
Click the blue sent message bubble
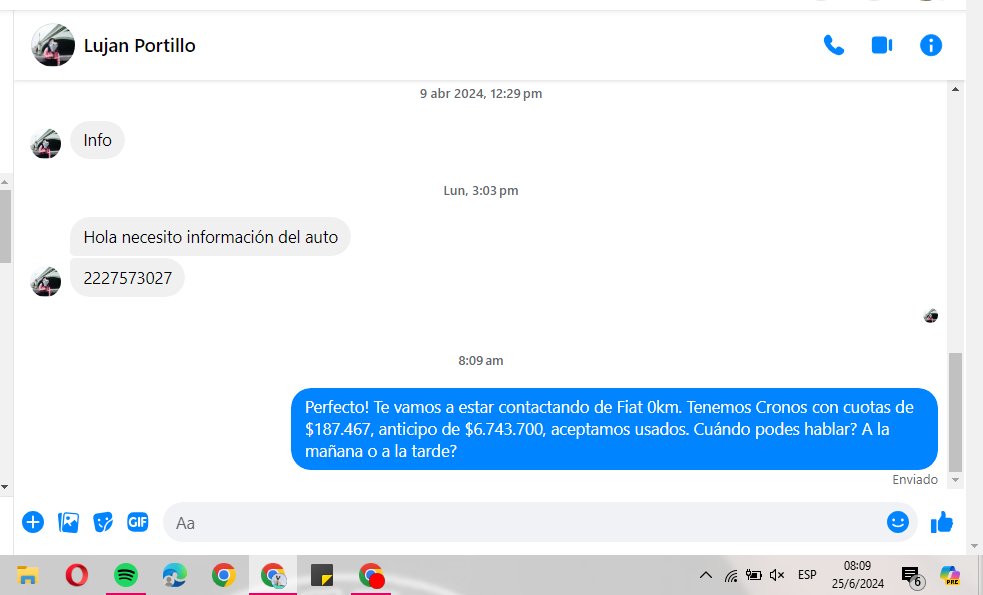click(614, 429)
